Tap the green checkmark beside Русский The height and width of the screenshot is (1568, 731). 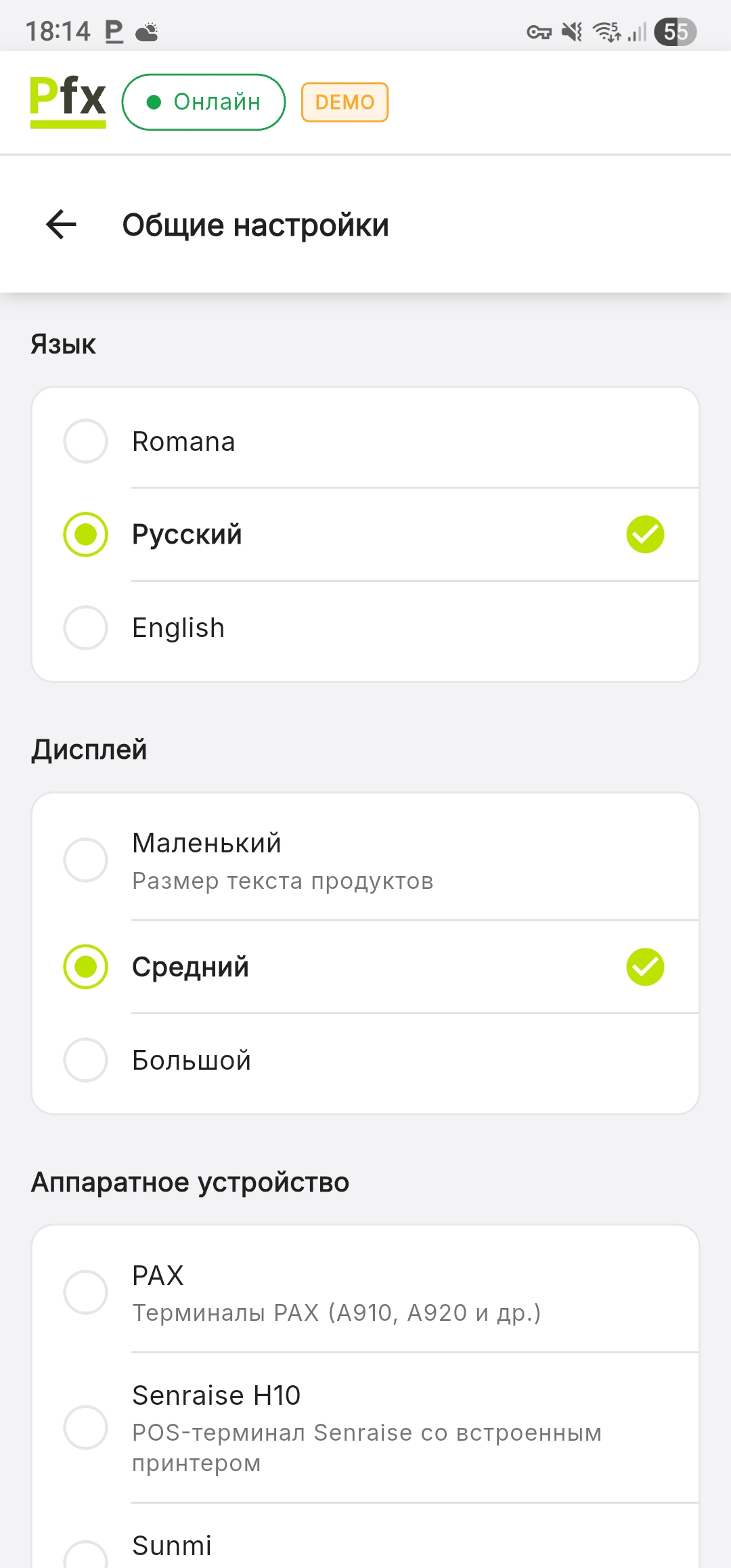point(645,534)
